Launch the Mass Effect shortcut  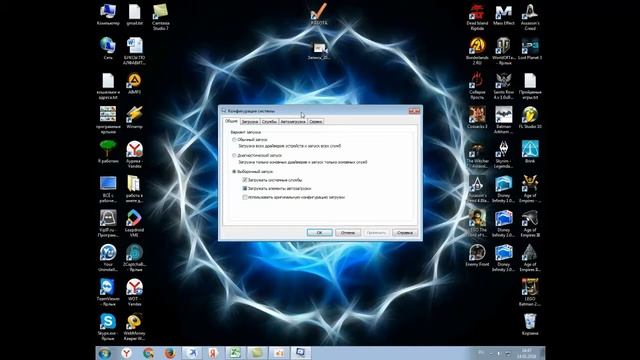coord(504,15)
